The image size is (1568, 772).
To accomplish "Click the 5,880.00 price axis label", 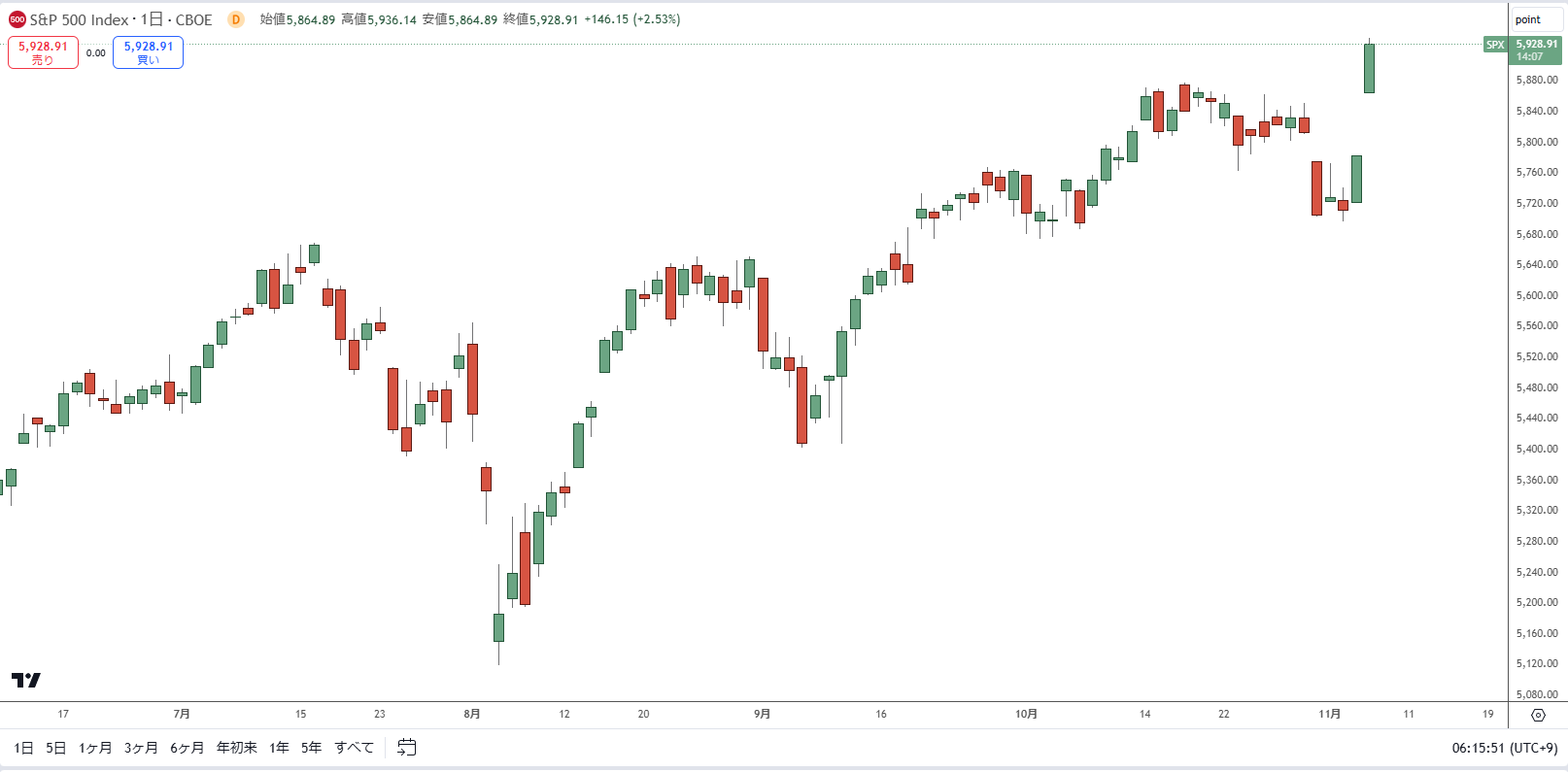I will coord(1537,80).
